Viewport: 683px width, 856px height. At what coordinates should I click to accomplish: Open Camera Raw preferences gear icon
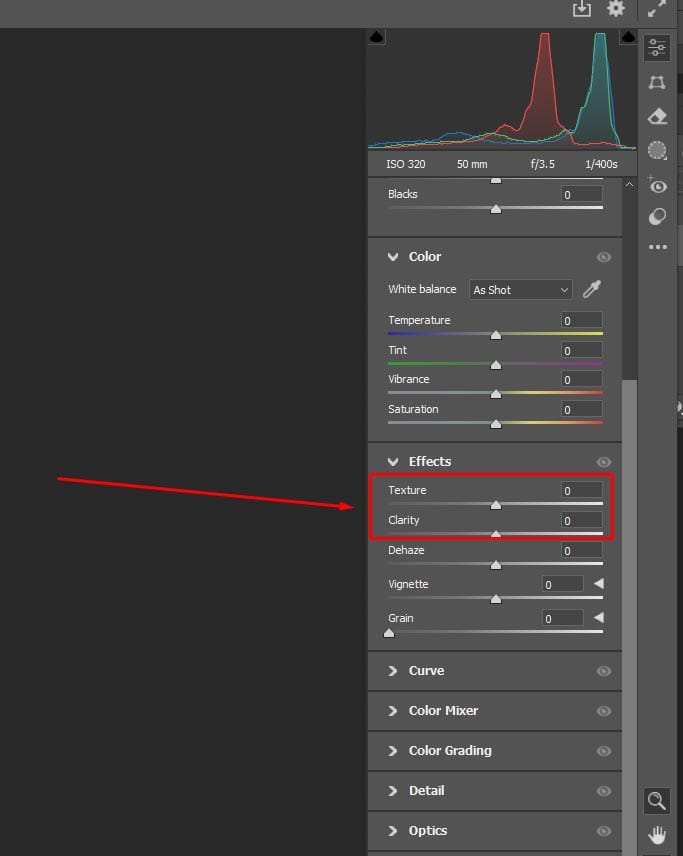point(616,8)
